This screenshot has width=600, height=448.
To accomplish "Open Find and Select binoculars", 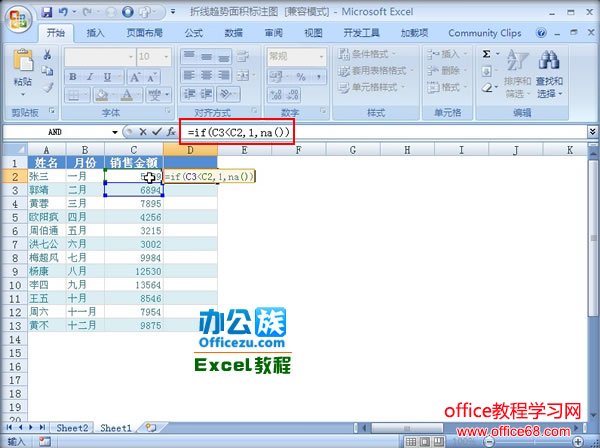I will coord(549,73).
